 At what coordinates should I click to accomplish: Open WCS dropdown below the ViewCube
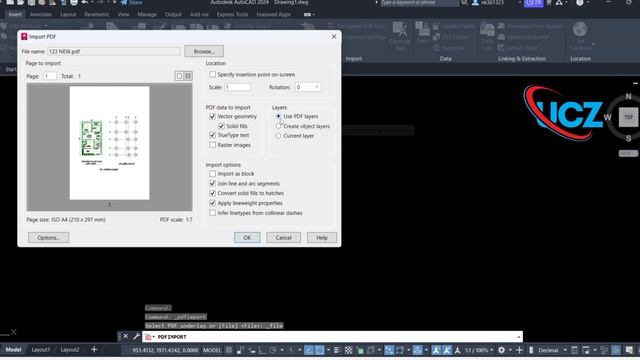[628, 153]
